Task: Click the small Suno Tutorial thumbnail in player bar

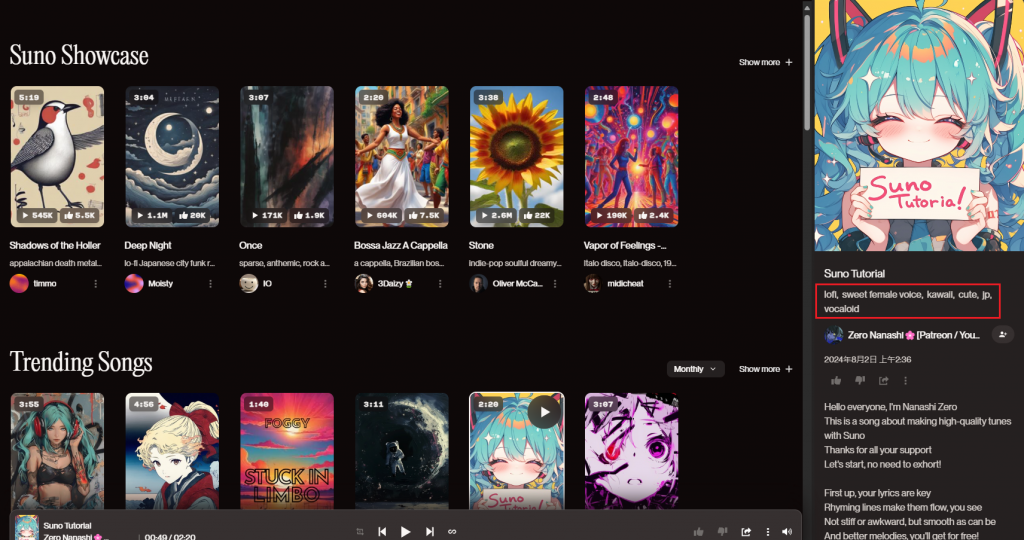Action: pyautogui.click(x=27, y=528)
